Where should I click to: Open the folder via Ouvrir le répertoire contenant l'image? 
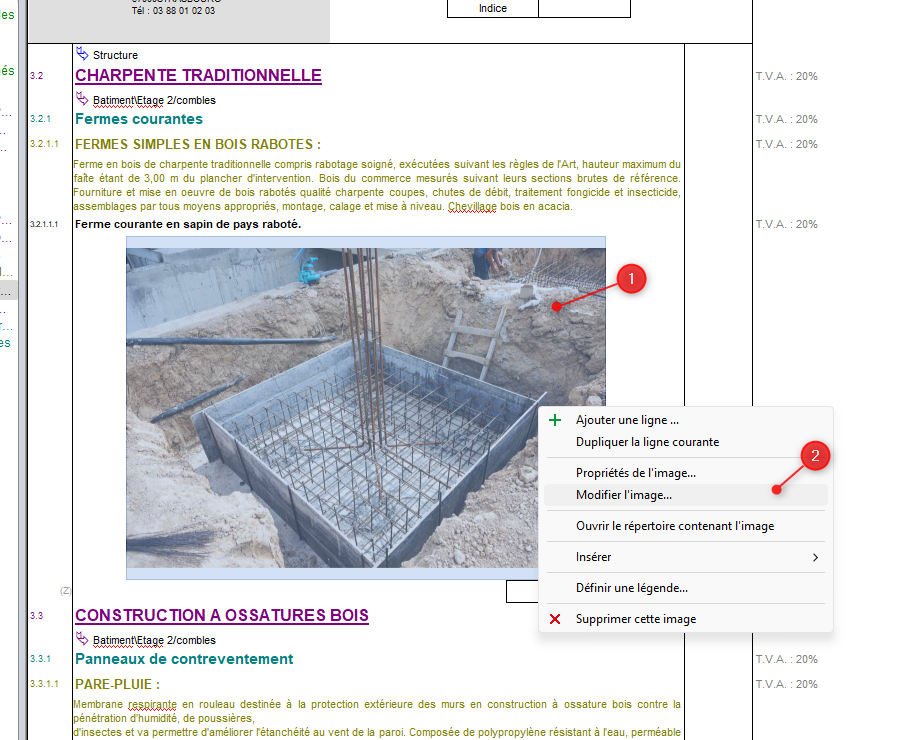tap(674, 526)
